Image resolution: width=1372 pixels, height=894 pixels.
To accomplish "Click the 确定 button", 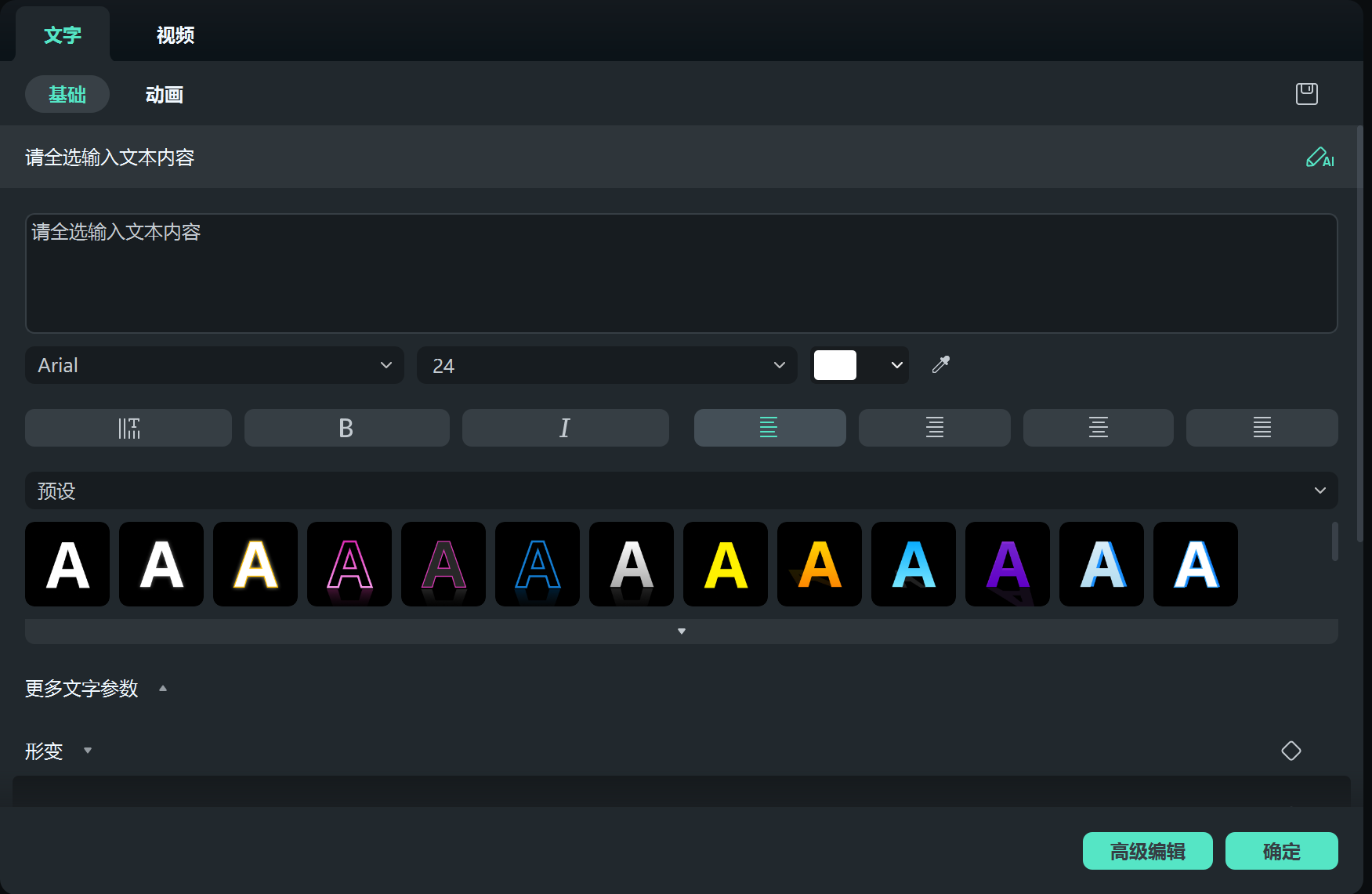I will point(1281,851).
